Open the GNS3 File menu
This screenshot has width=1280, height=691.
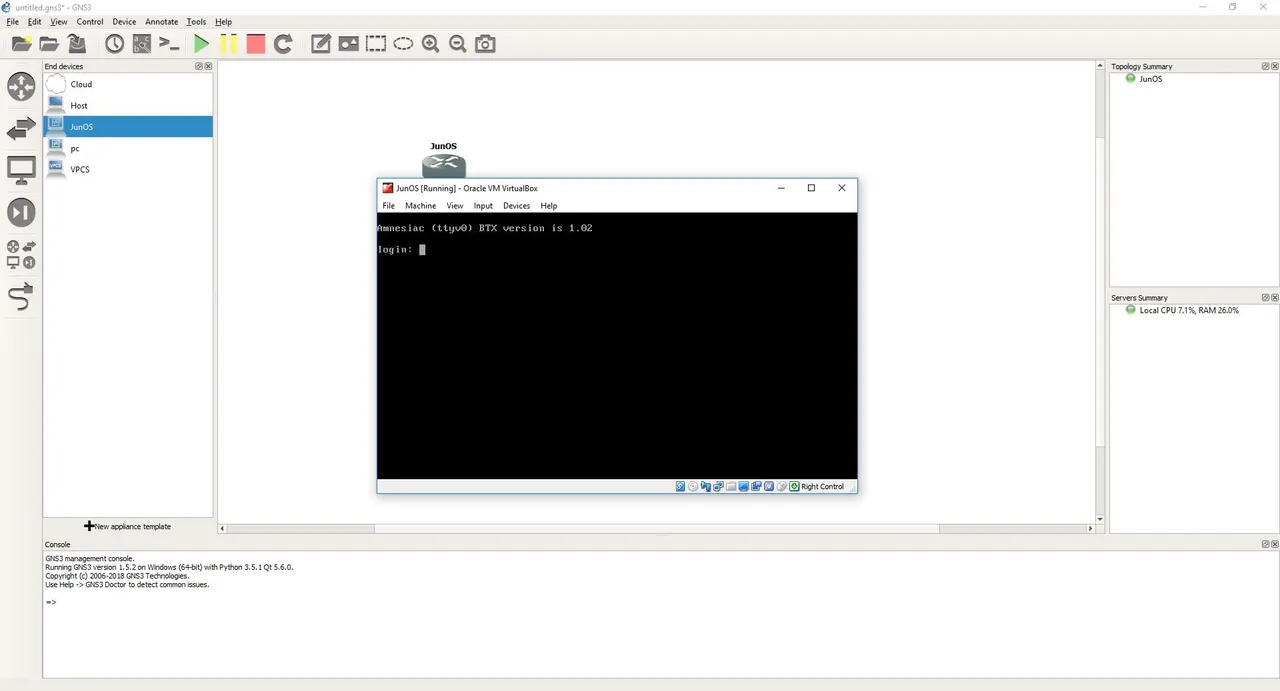click(12, 21)
